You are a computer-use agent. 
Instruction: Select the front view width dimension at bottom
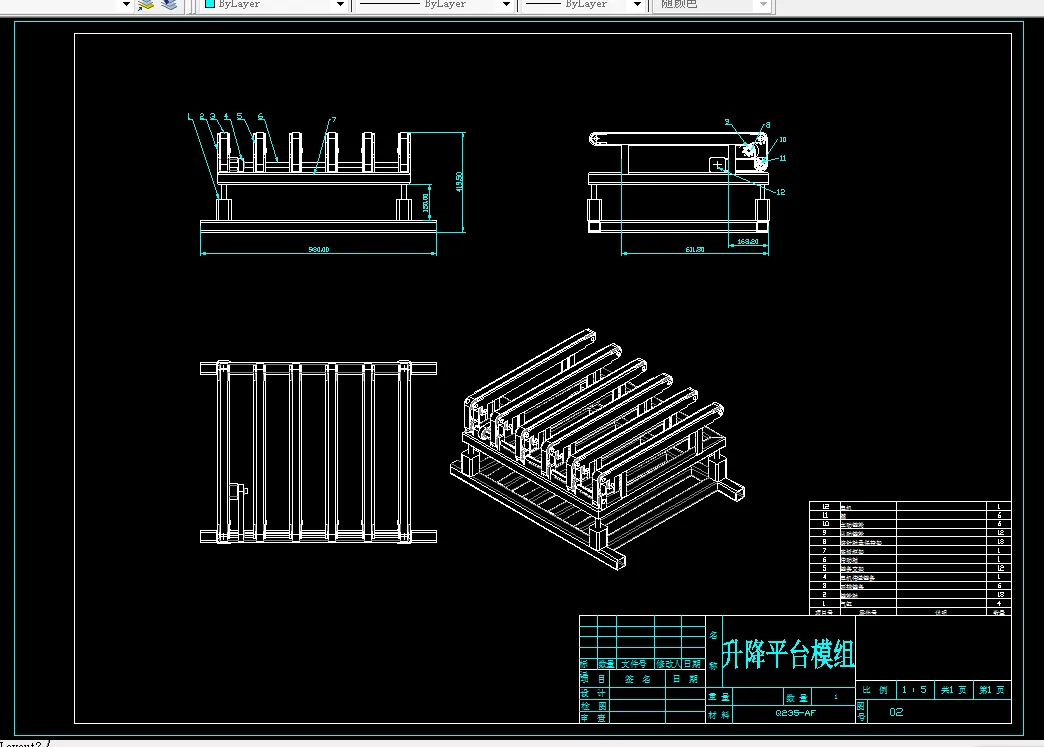[319, 250]
